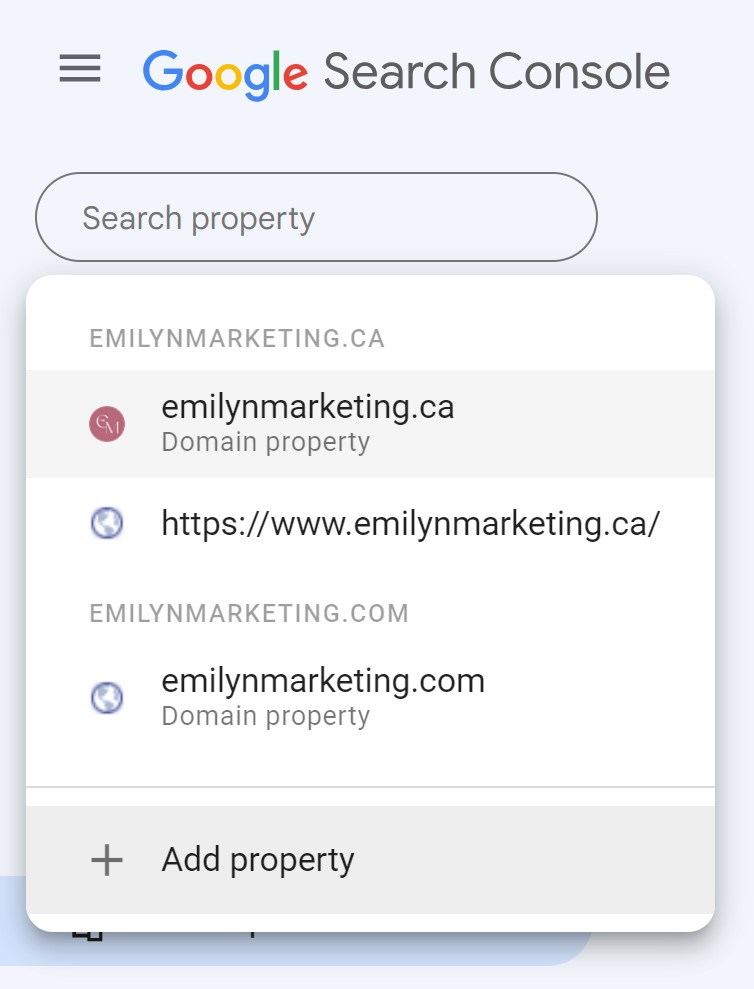754x989 pixels.
Task: Click the Search Console title text
Action: tap(497, 71)
